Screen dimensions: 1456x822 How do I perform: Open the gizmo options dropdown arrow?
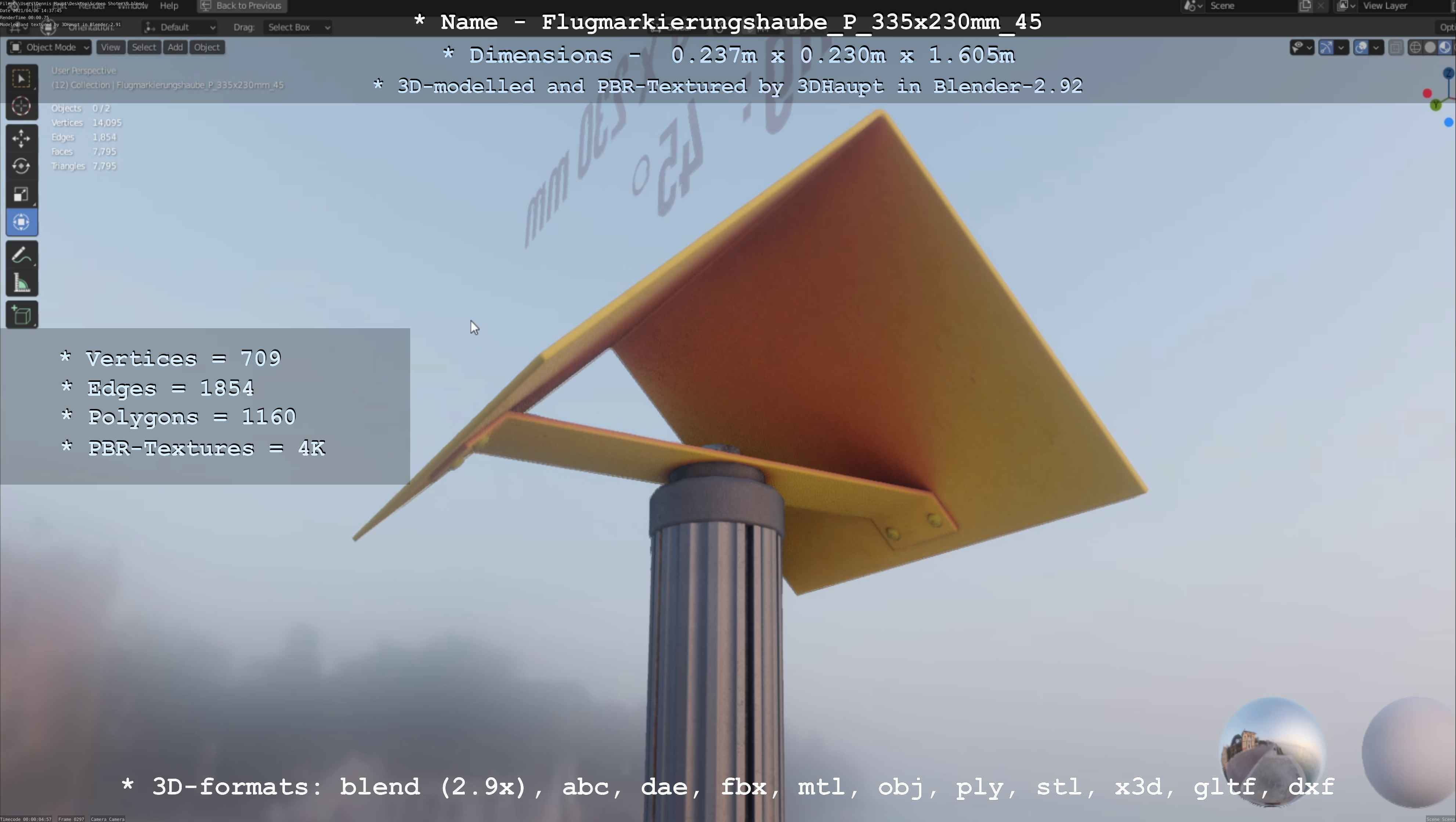(1341, 47)
